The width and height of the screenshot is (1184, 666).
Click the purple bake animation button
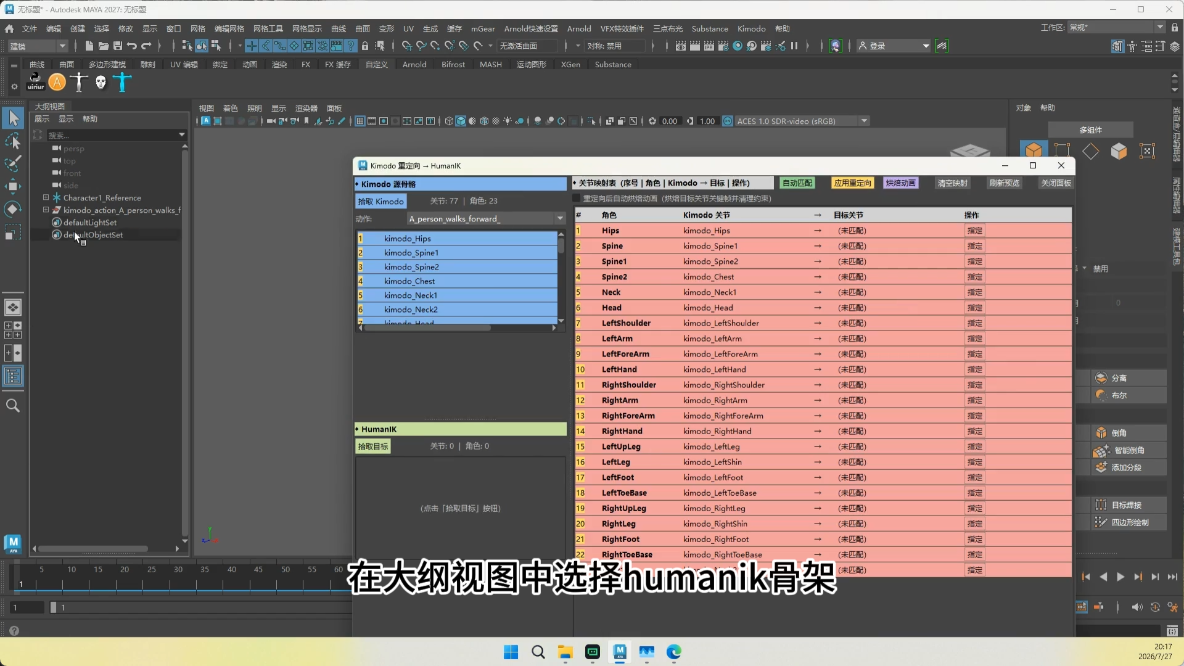900,183
